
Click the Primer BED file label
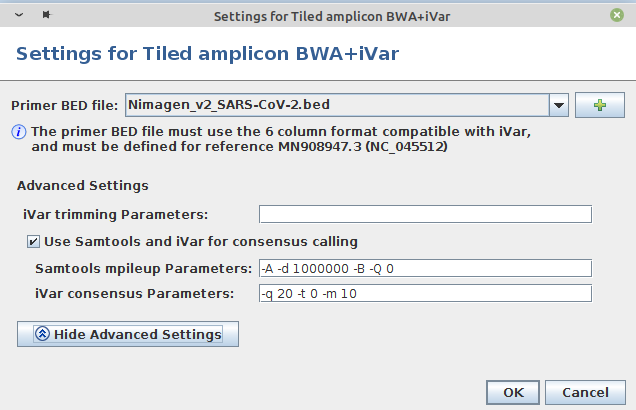[x=65, y=105]
